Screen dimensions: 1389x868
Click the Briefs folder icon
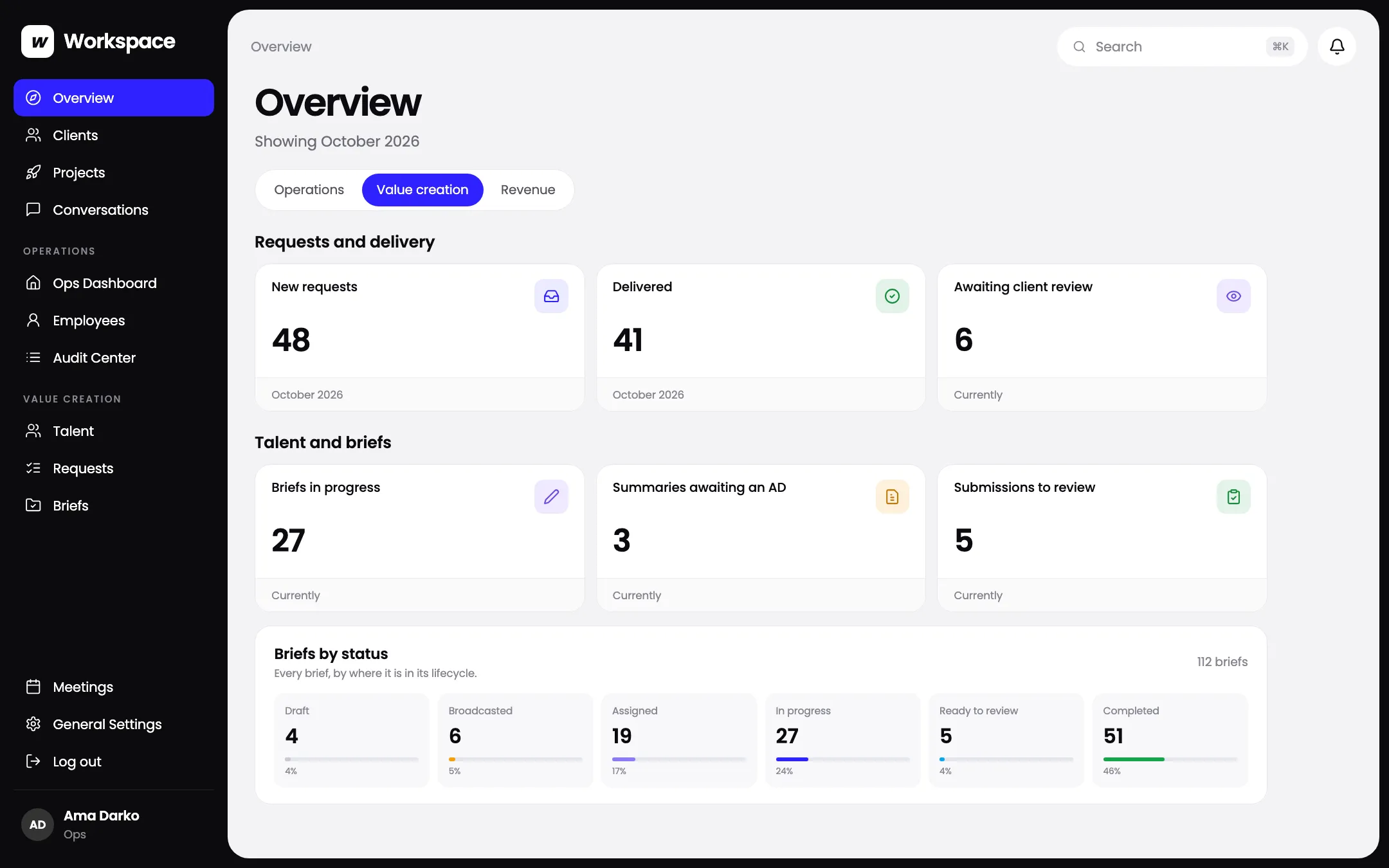pyautogui.click(x=33, y=505)
